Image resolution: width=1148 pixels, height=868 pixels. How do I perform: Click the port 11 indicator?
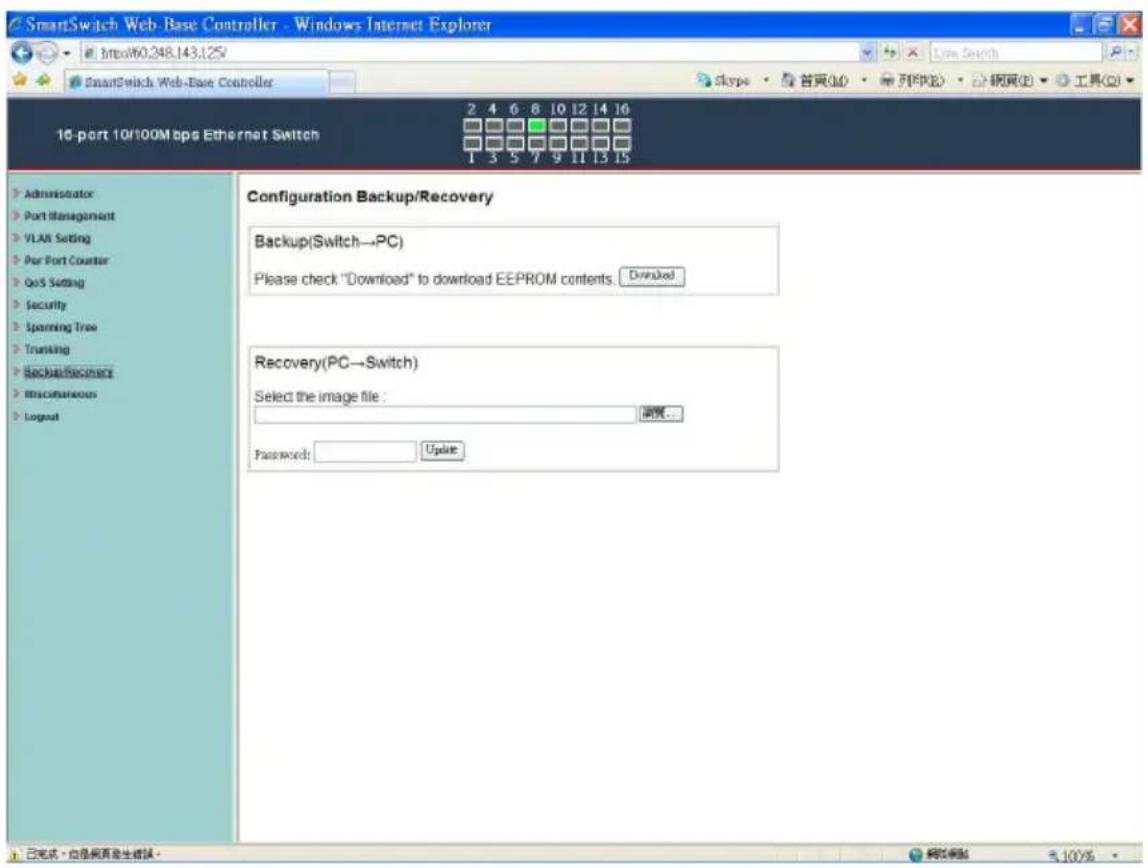coord(579,143)
